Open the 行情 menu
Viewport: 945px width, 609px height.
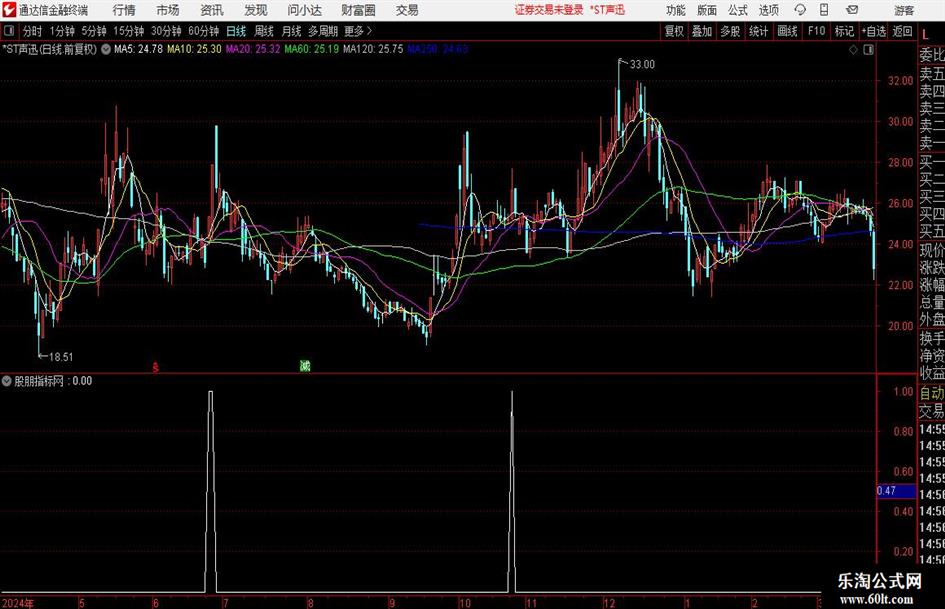pyautogui.click(x=124, y=10)
